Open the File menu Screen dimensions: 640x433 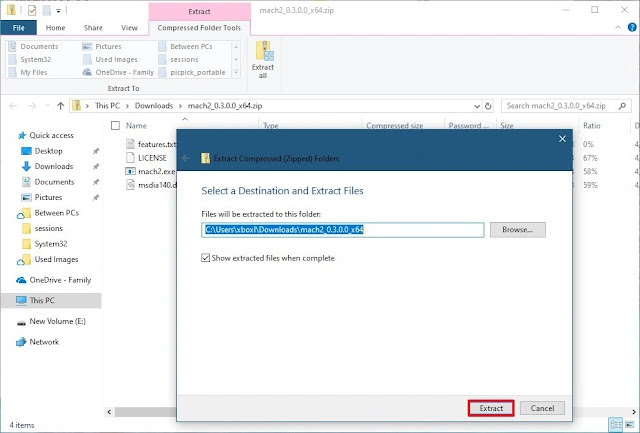18,28
